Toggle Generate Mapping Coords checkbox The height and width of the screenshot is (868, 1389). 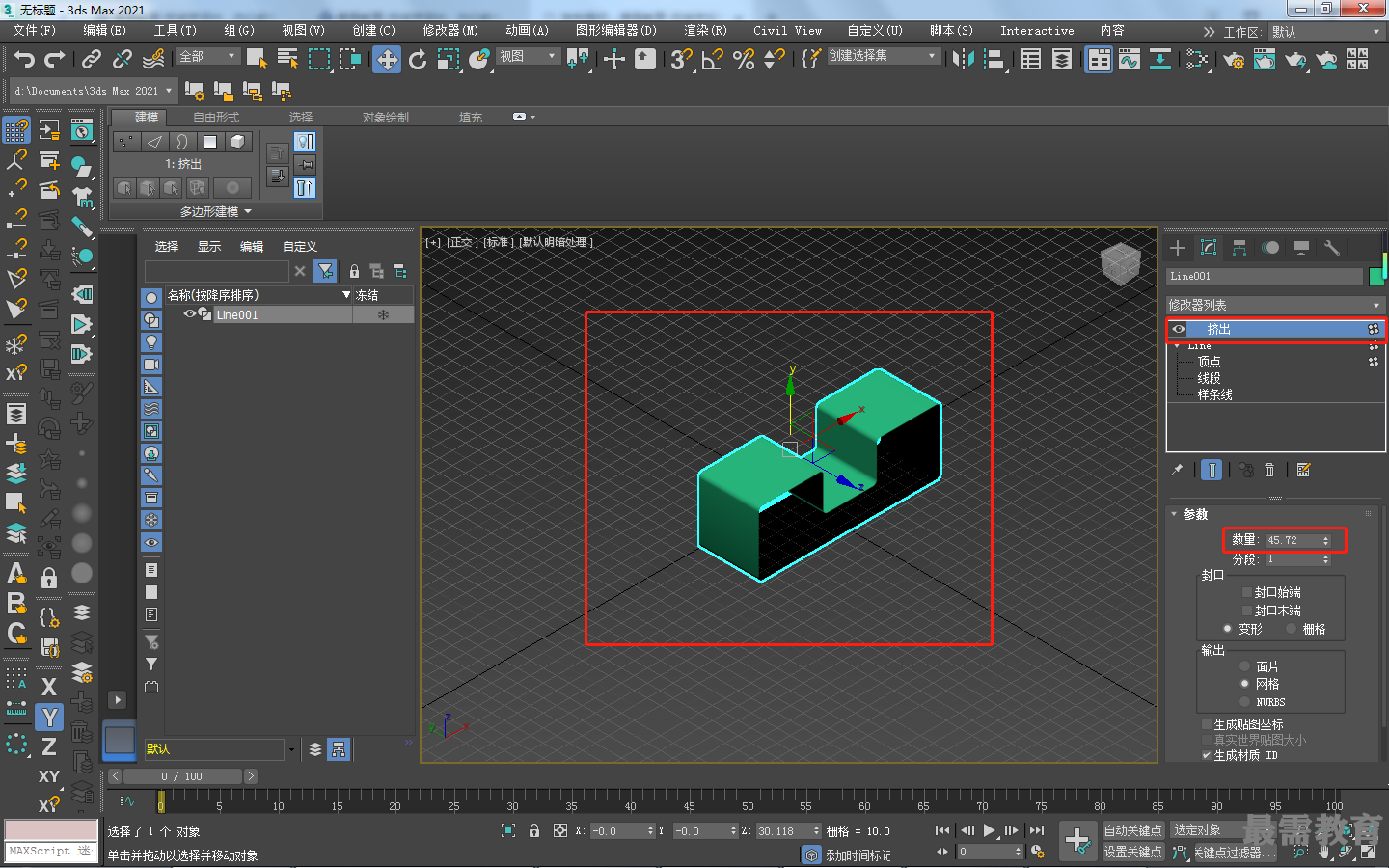tap(1207, 724)
